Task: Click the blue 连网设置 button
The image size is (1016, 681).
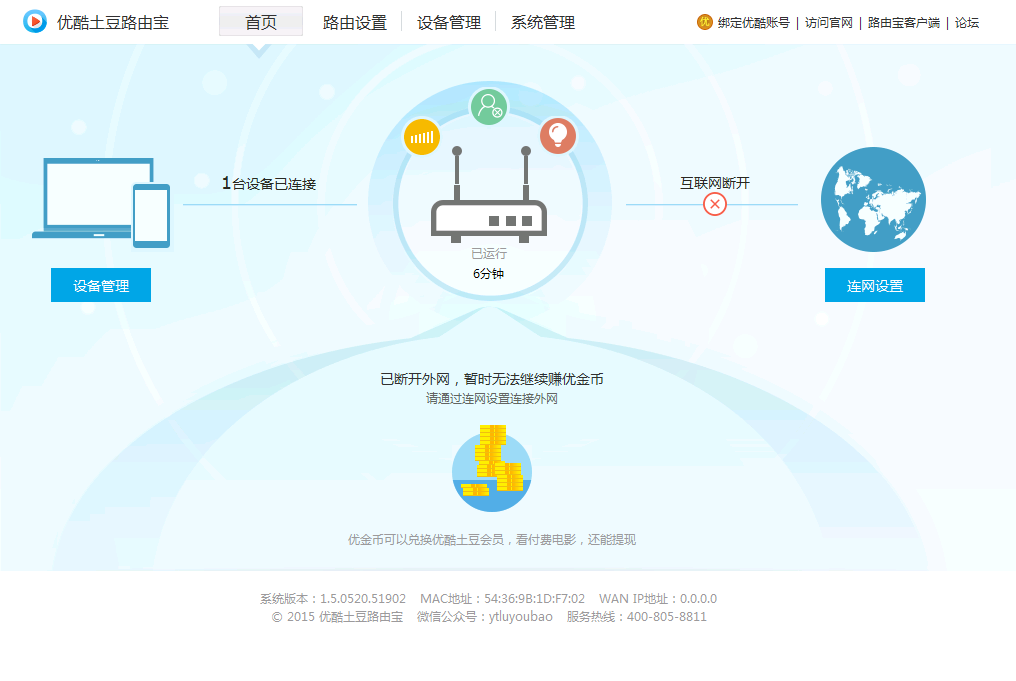Action: (x=875, y=285)
